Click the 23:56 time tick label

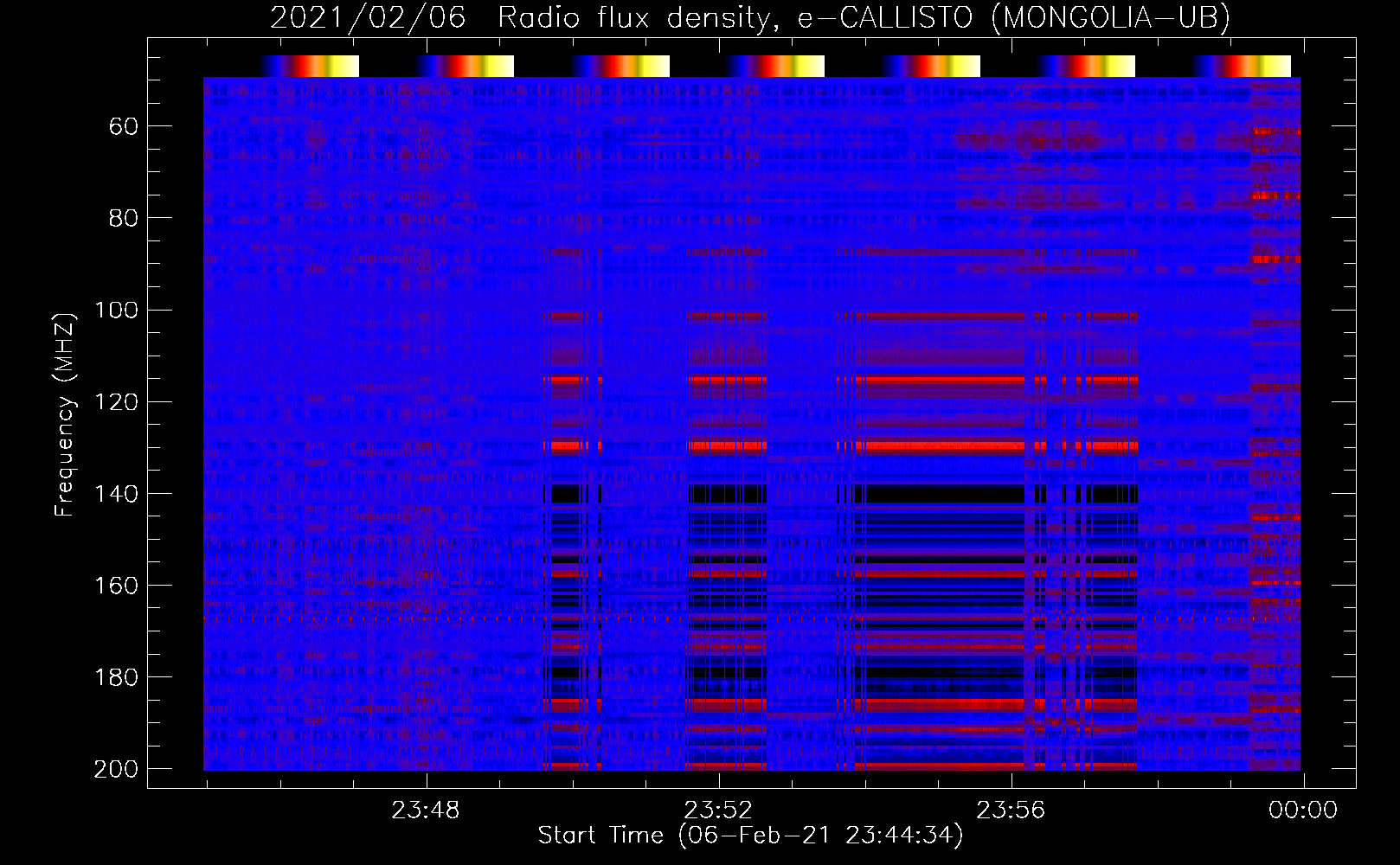point(1011,811)
